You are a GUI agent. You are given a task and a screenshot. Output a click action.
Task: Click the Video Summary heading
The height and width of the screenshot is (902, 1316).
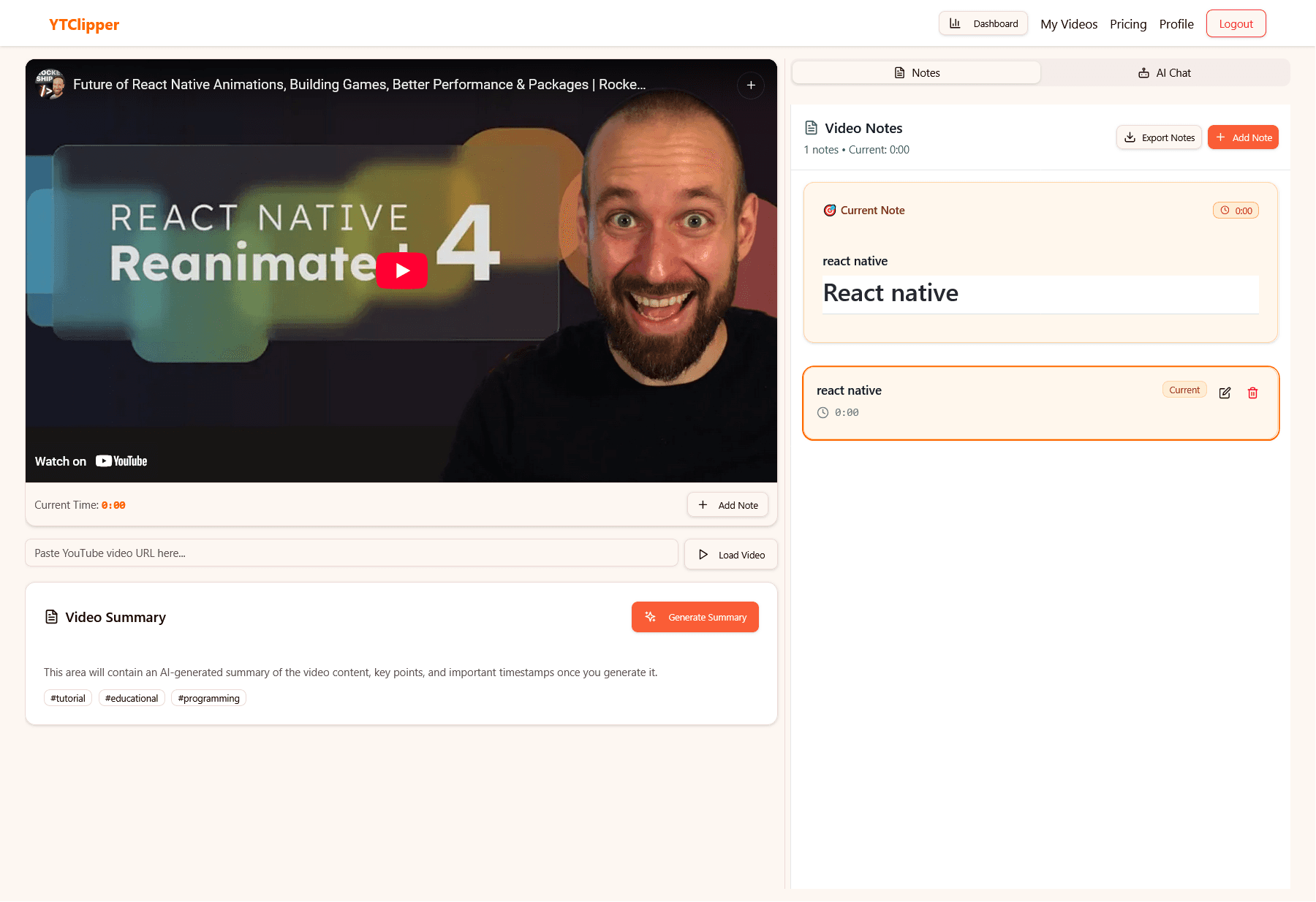116,617
